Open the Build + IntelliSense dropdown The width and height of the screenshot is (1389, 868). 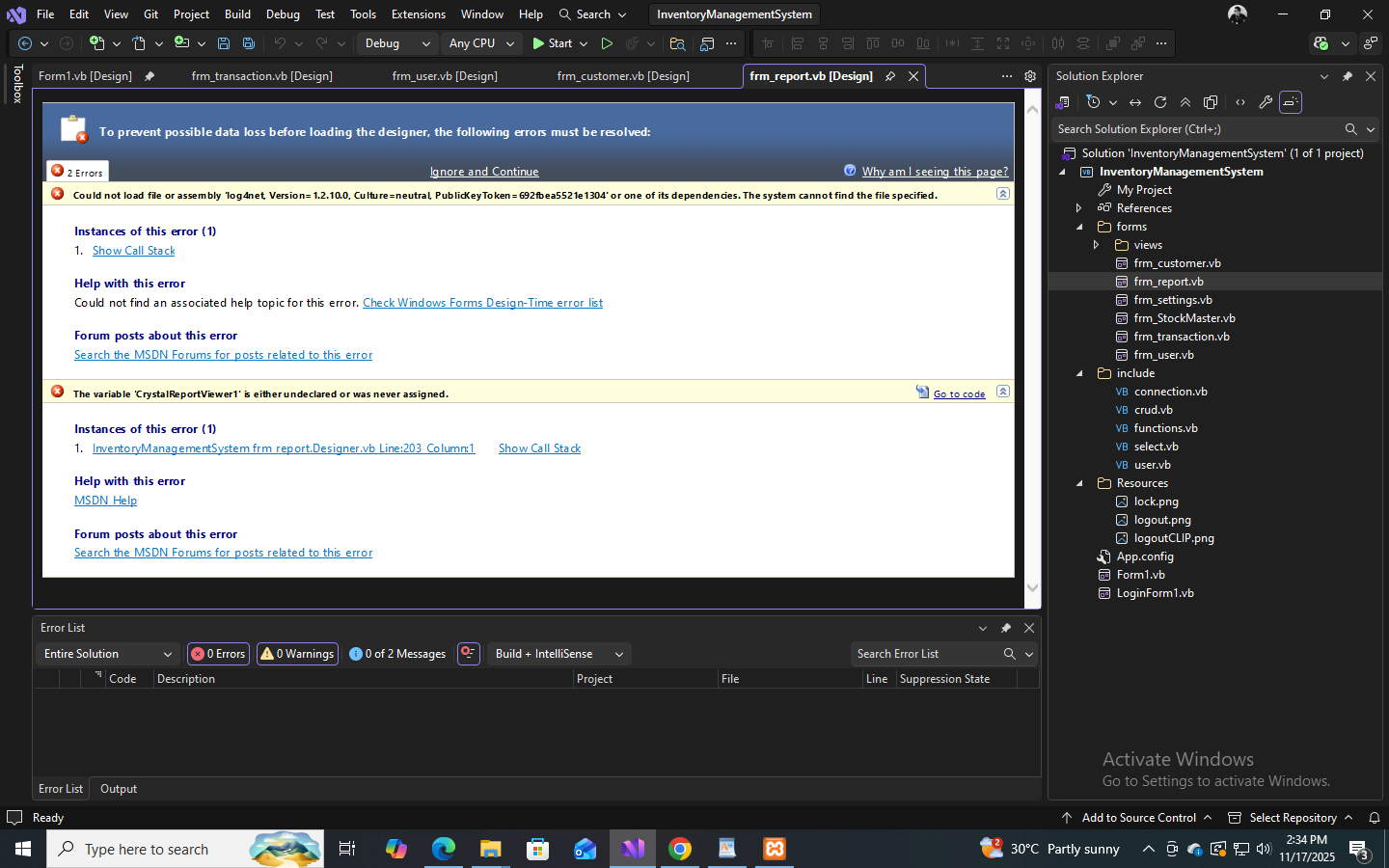pos(559,654)
